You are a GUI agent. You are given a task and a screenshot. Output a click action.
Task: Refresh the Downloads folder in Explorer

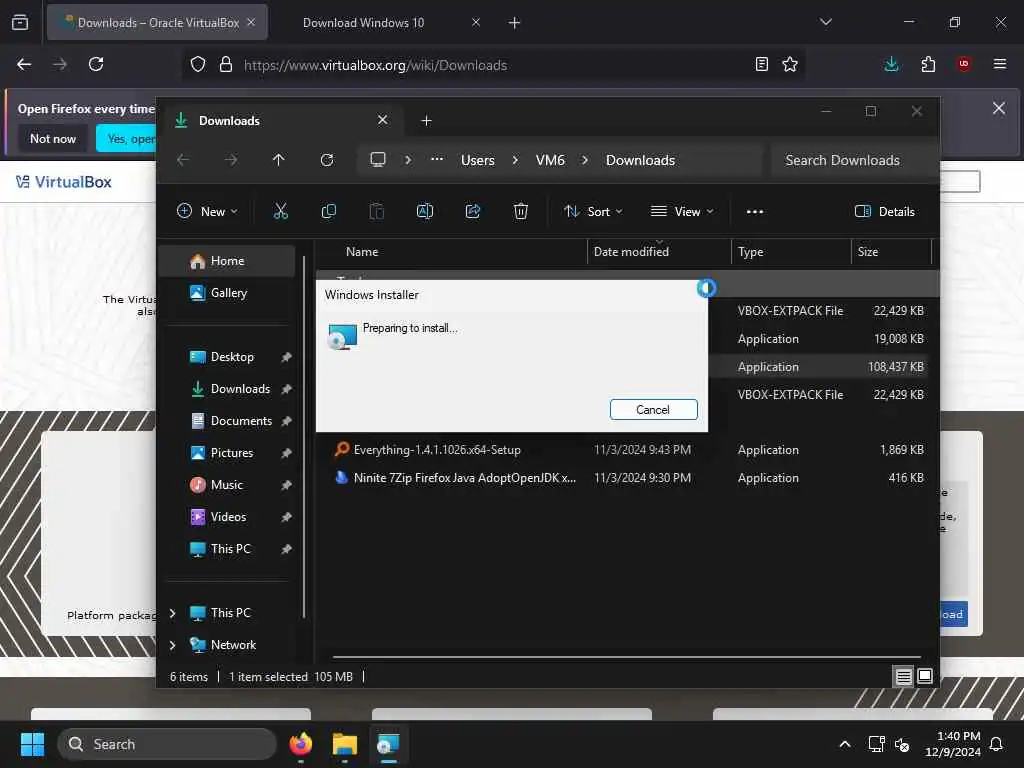tap(327, 160)
